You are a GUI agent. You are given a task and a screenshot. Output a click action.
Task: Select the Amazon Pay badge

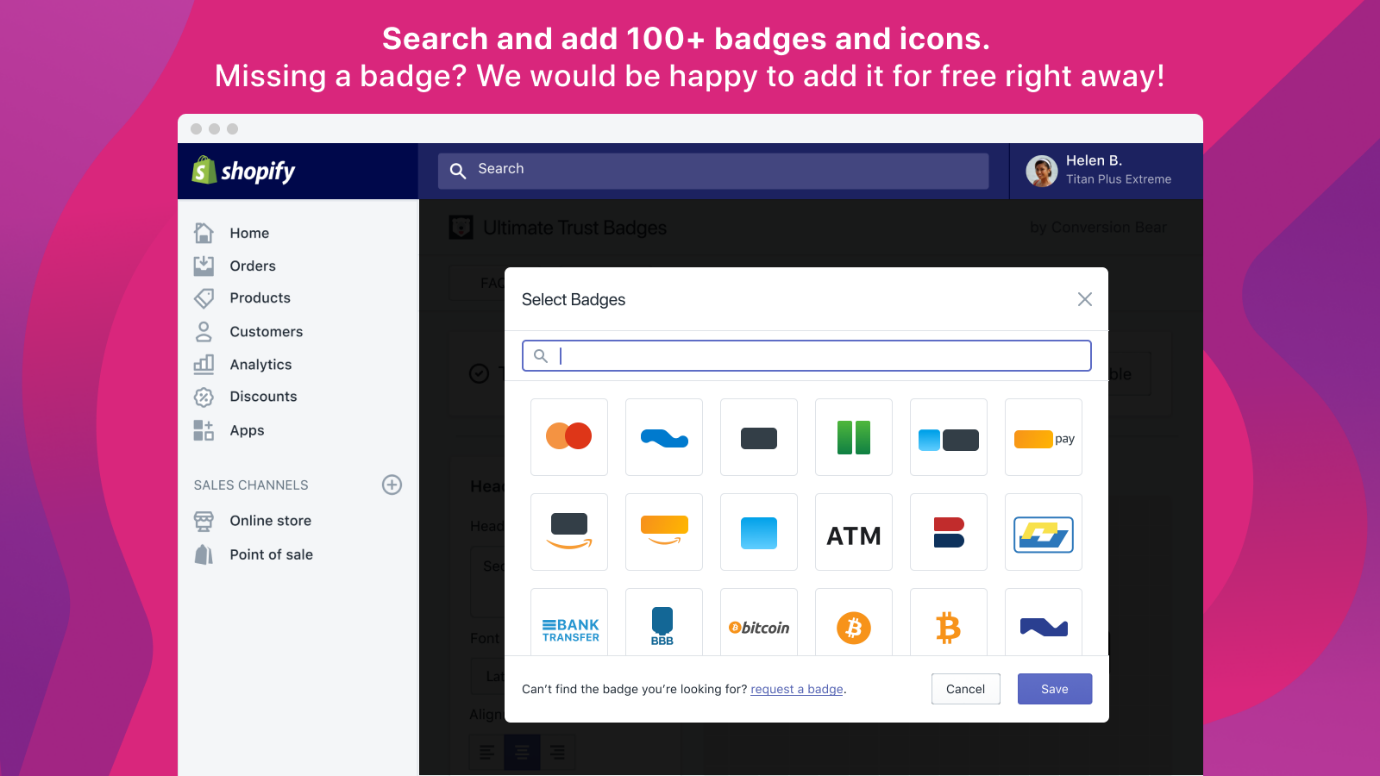[x=1043, y=437]
